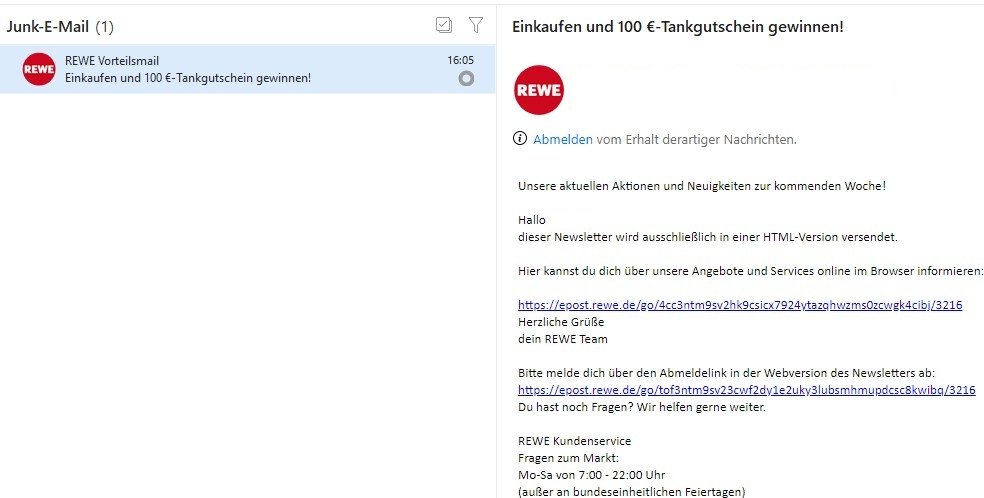
Task: Click 'Du hast noch Fragen?' line
Action: tap(641, 407)
